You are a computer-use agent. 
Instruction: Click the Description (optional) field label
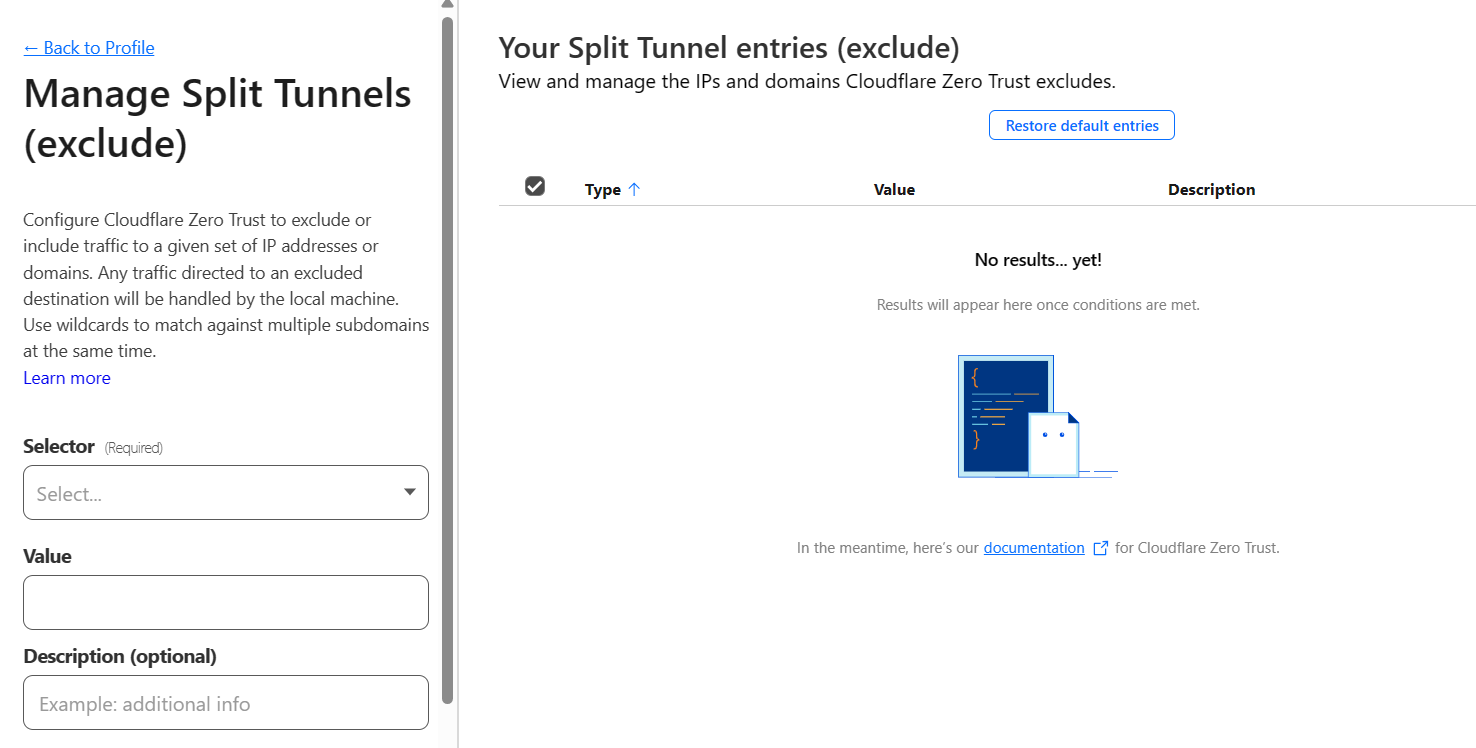click(x=120, y=657)
